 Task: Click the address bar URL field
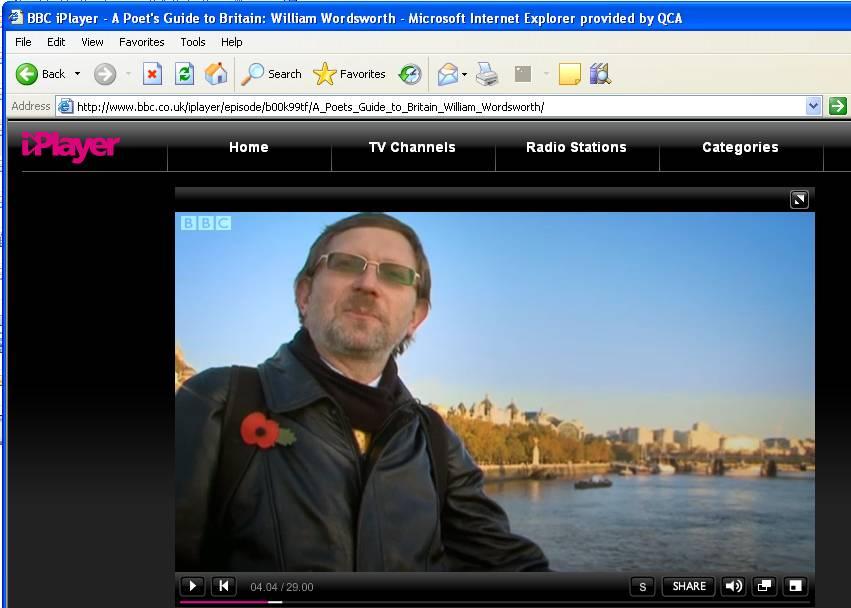[431, 106]
